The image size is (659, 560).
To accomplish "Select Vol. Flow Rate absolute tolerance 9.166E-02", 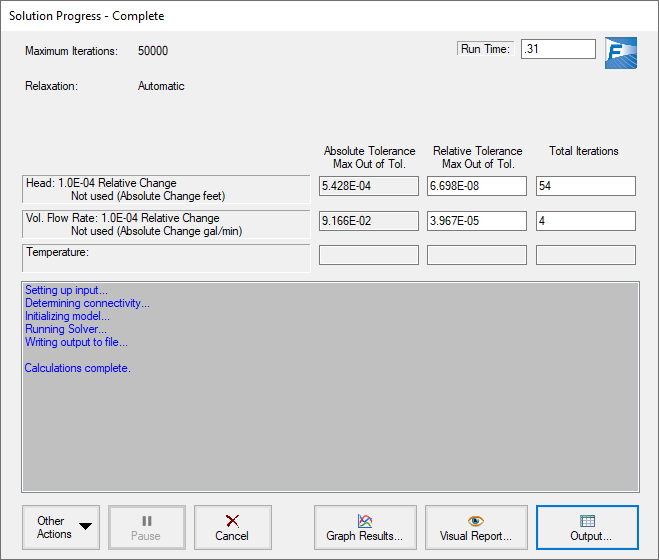I will [x=368, y=221].
